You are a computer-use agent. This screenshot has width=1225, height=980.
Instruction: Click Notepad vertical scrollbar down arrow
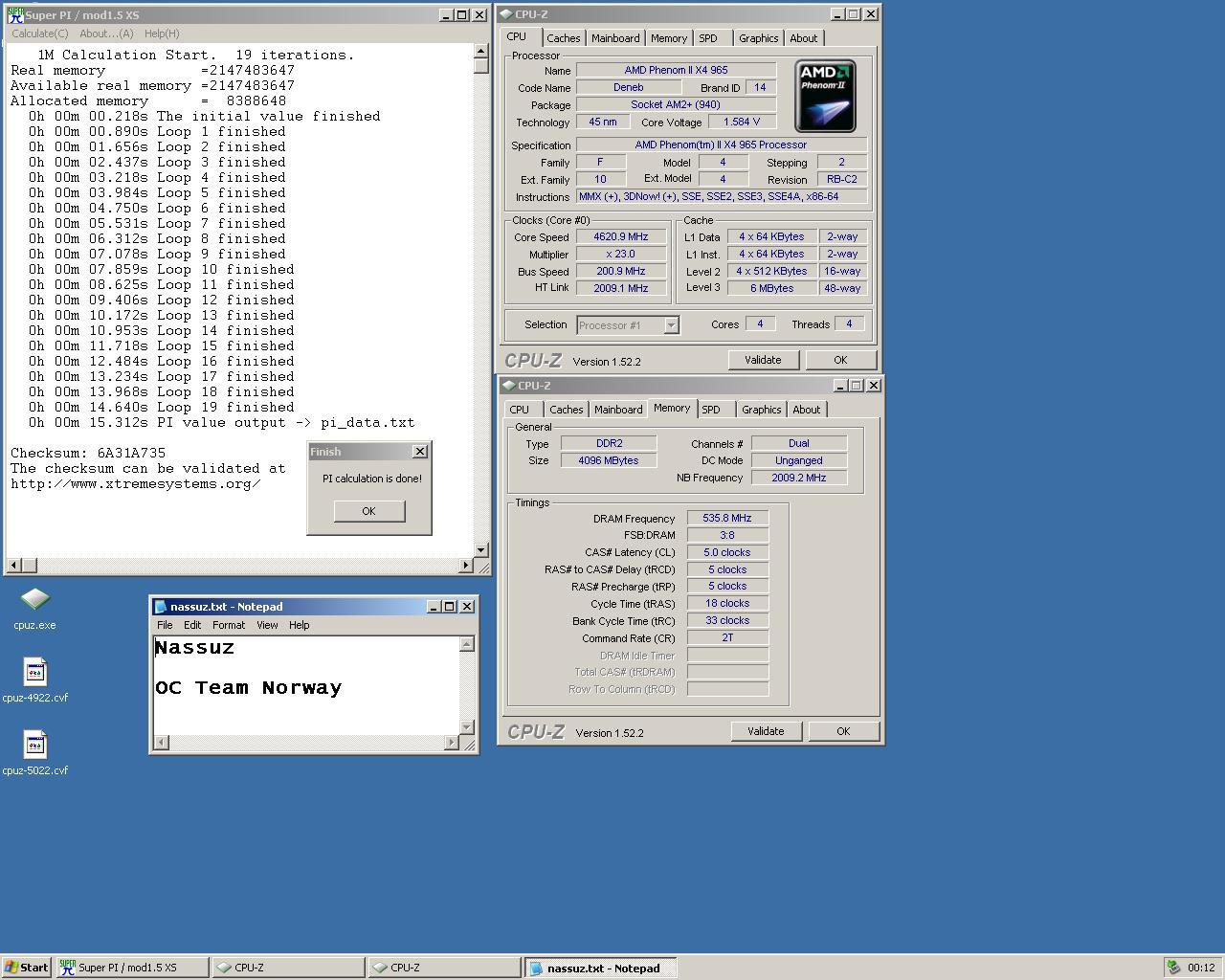tap(467, 727)
